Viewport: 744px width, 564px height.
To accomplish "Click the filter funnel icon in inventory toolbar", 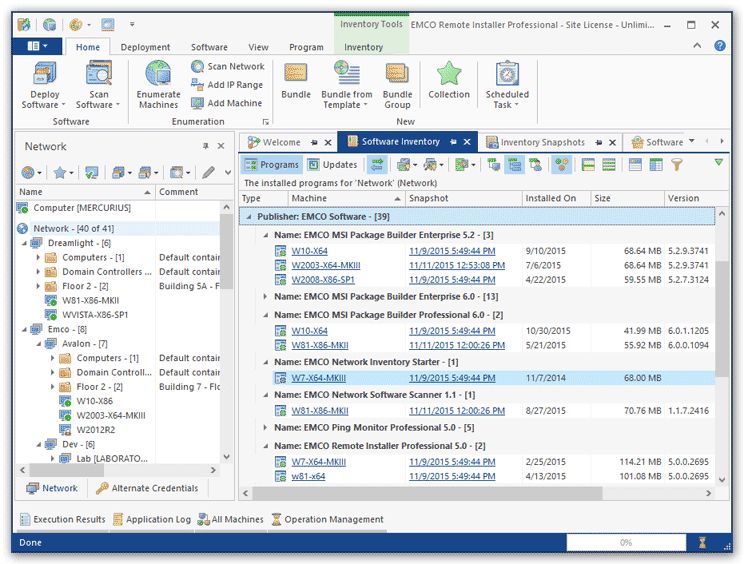I will tap(677, 165).
